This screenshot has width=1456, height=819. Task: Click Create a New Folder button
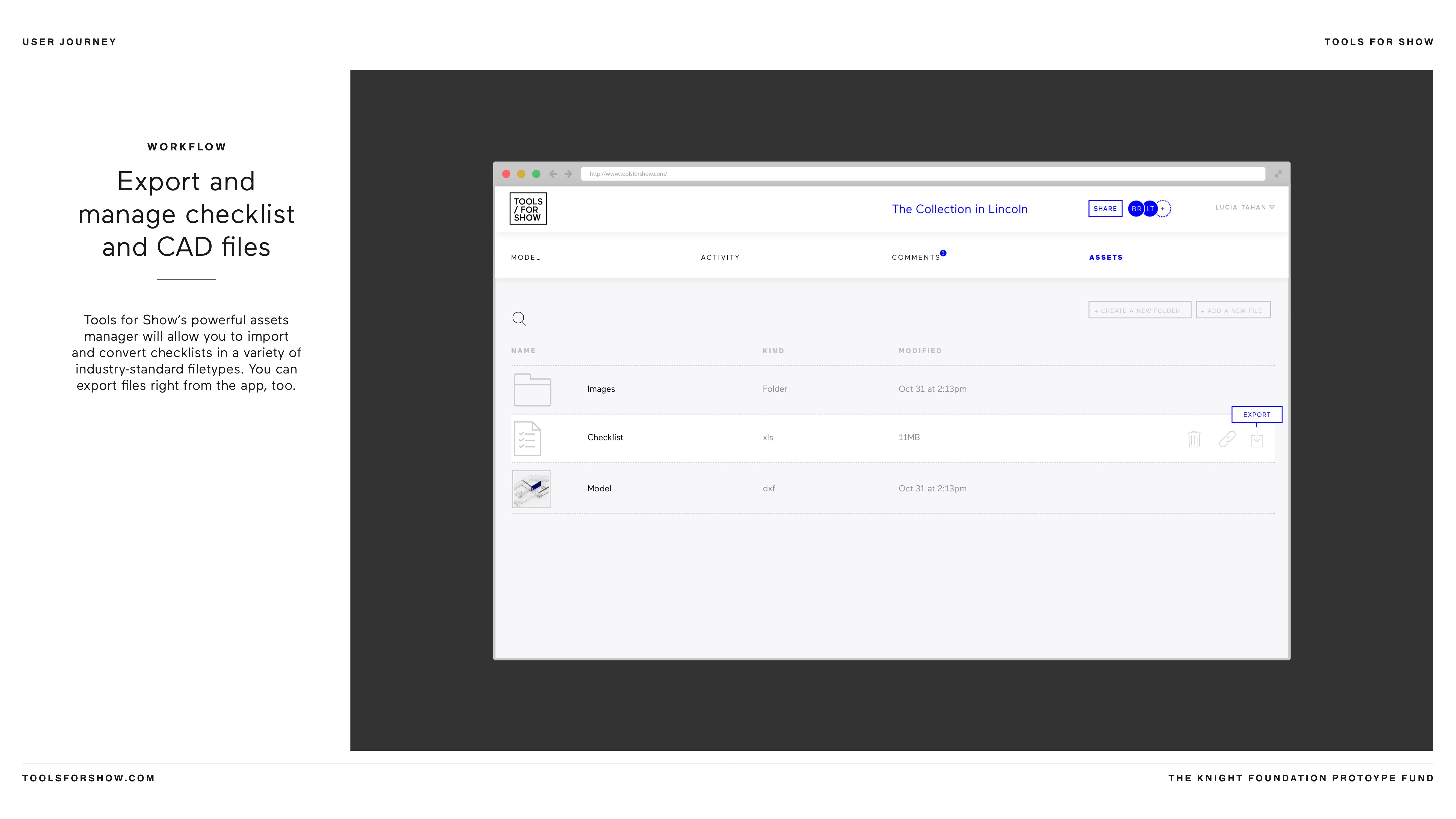pos(1140,310)
